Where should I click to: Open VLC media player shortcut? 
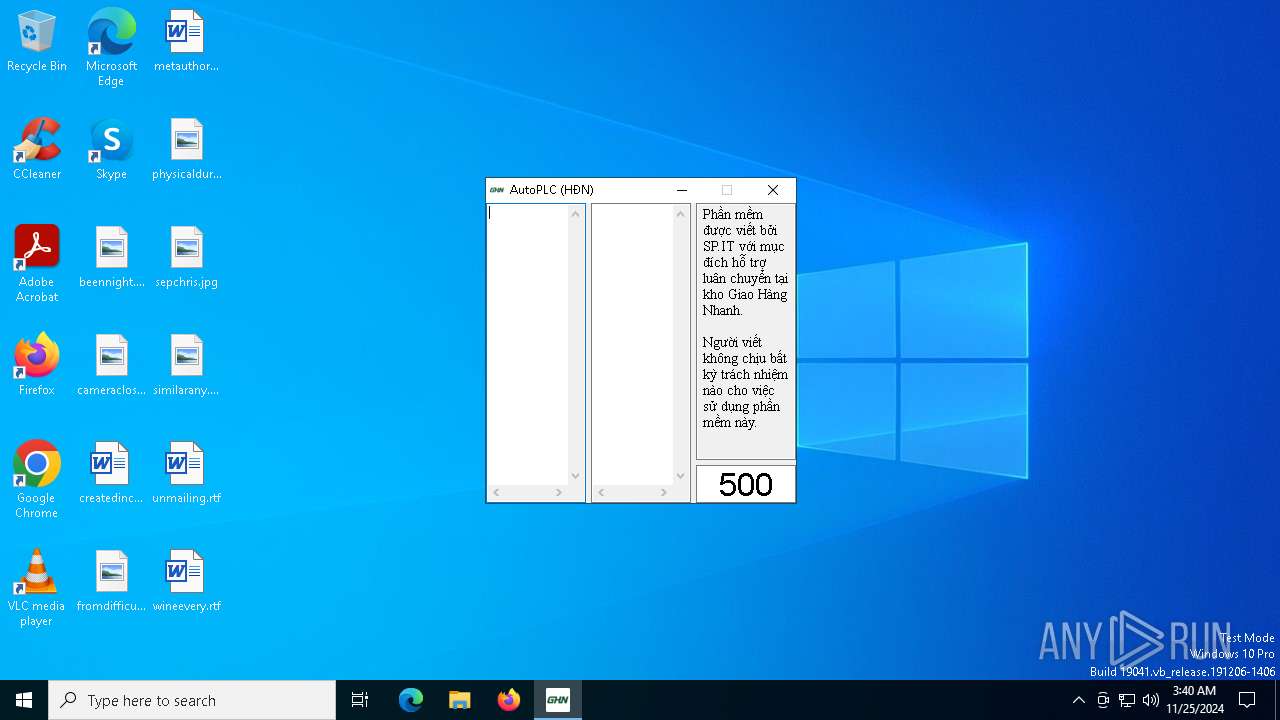pos(37,588)
